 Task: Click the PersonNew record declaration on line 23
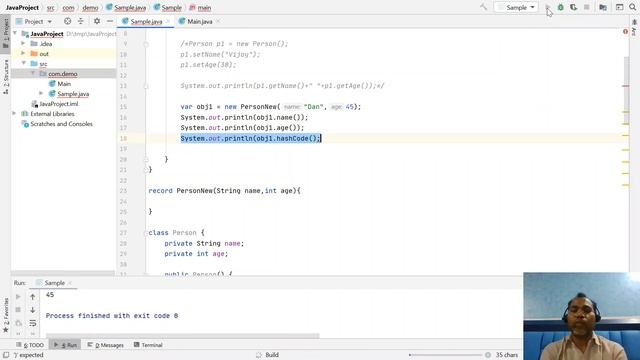click(224, 191)
